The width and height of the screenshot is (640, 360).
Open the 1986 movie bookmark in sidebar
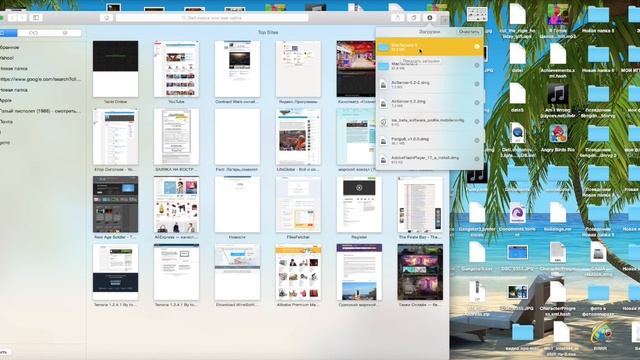(x=40, y=111)
